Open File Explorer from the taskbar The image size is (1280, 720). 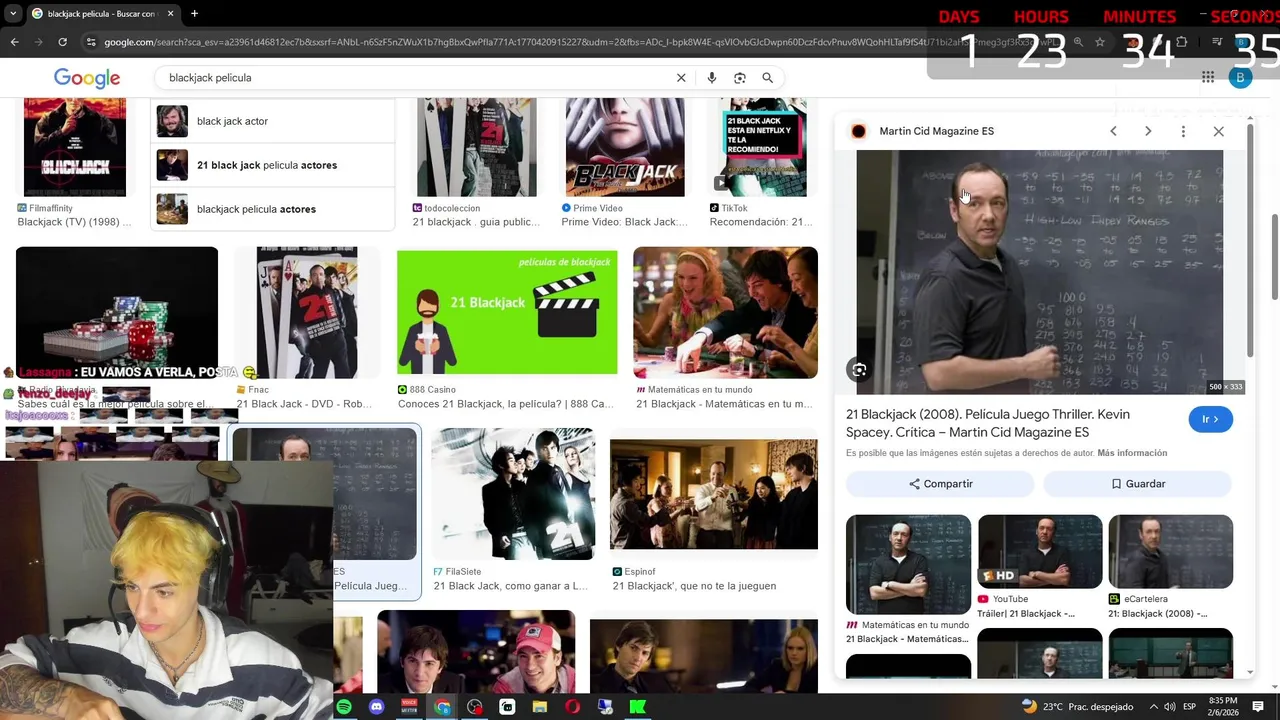coord(540,707)
